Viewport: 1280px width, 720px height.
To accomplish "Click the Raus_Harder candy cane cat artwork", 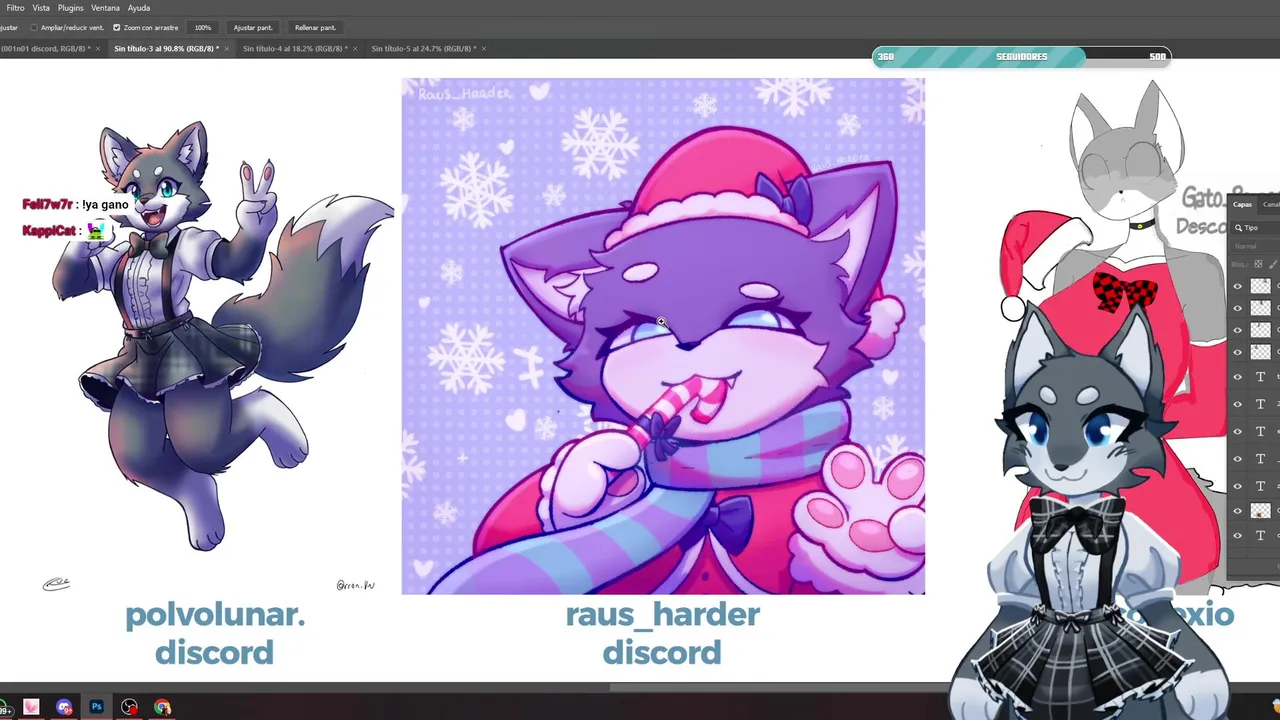I will pos(663,336).
